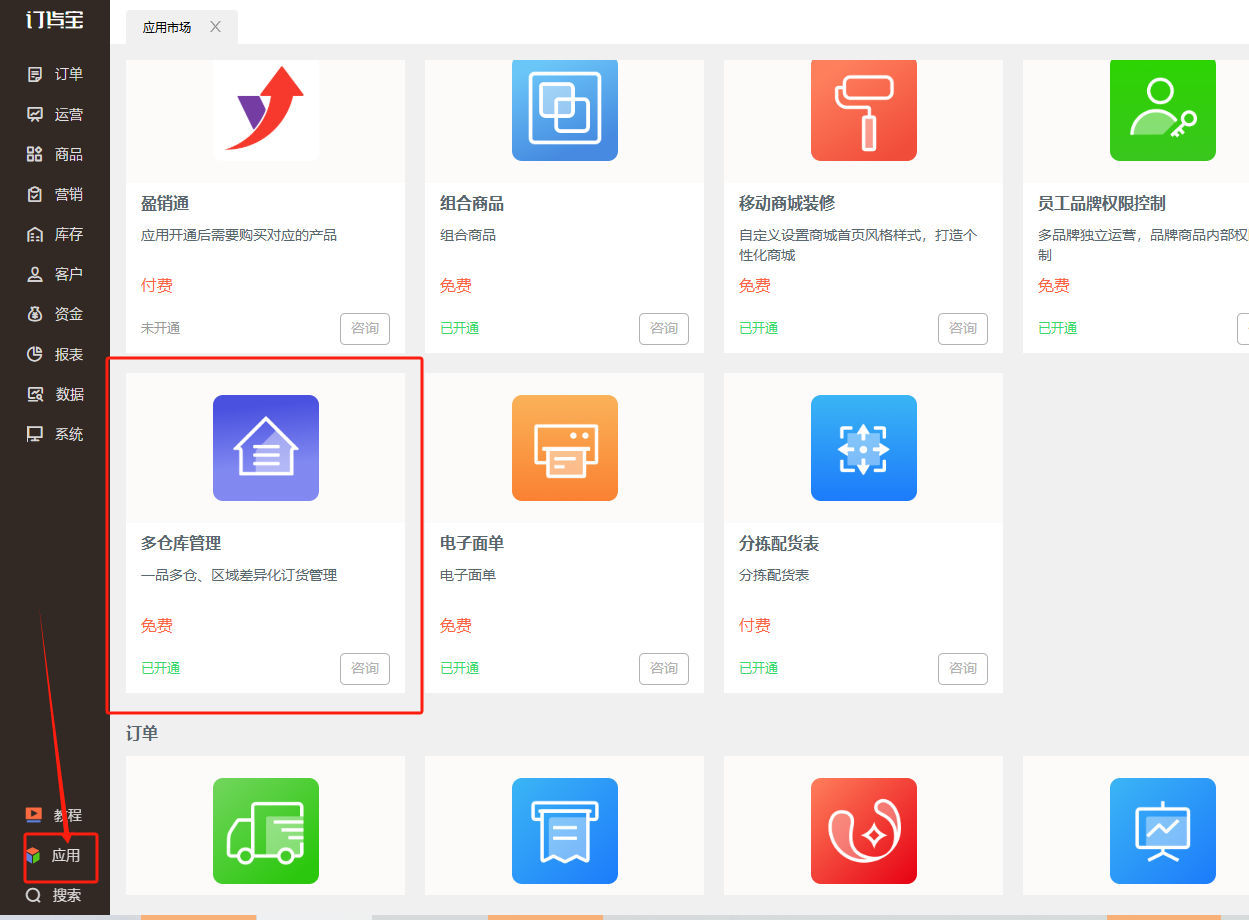Image resolution: width=1249 pixels, height=920 pixels.
Task: Click 一品多仓、区域差异化订货管理 description
Action: click(x=239, y=576)
